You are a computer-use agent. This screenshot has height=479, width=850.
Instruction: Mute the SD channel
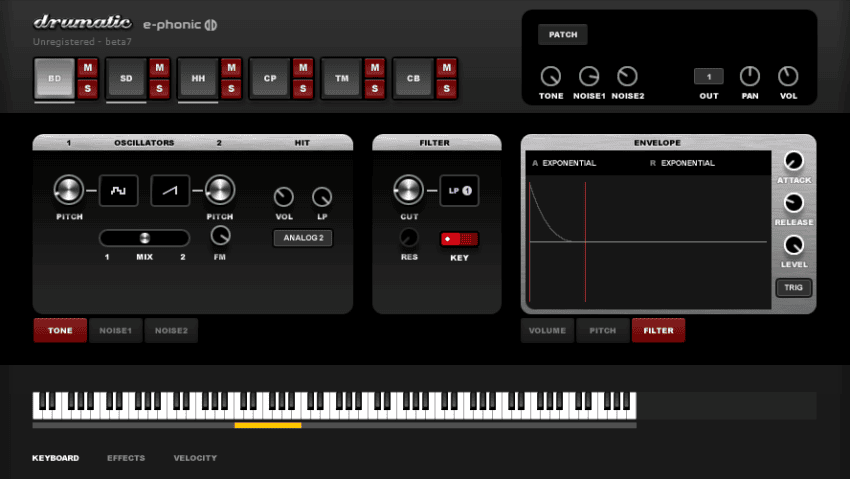click(x=159, y=68)
